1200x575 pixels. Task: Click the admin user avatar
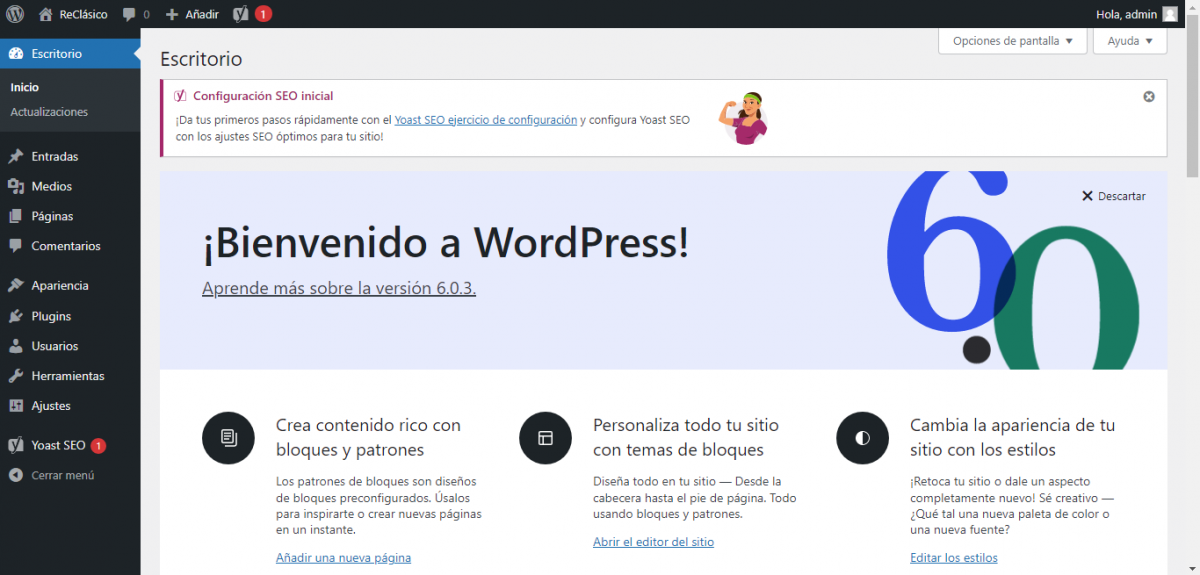pos(1169,14)
